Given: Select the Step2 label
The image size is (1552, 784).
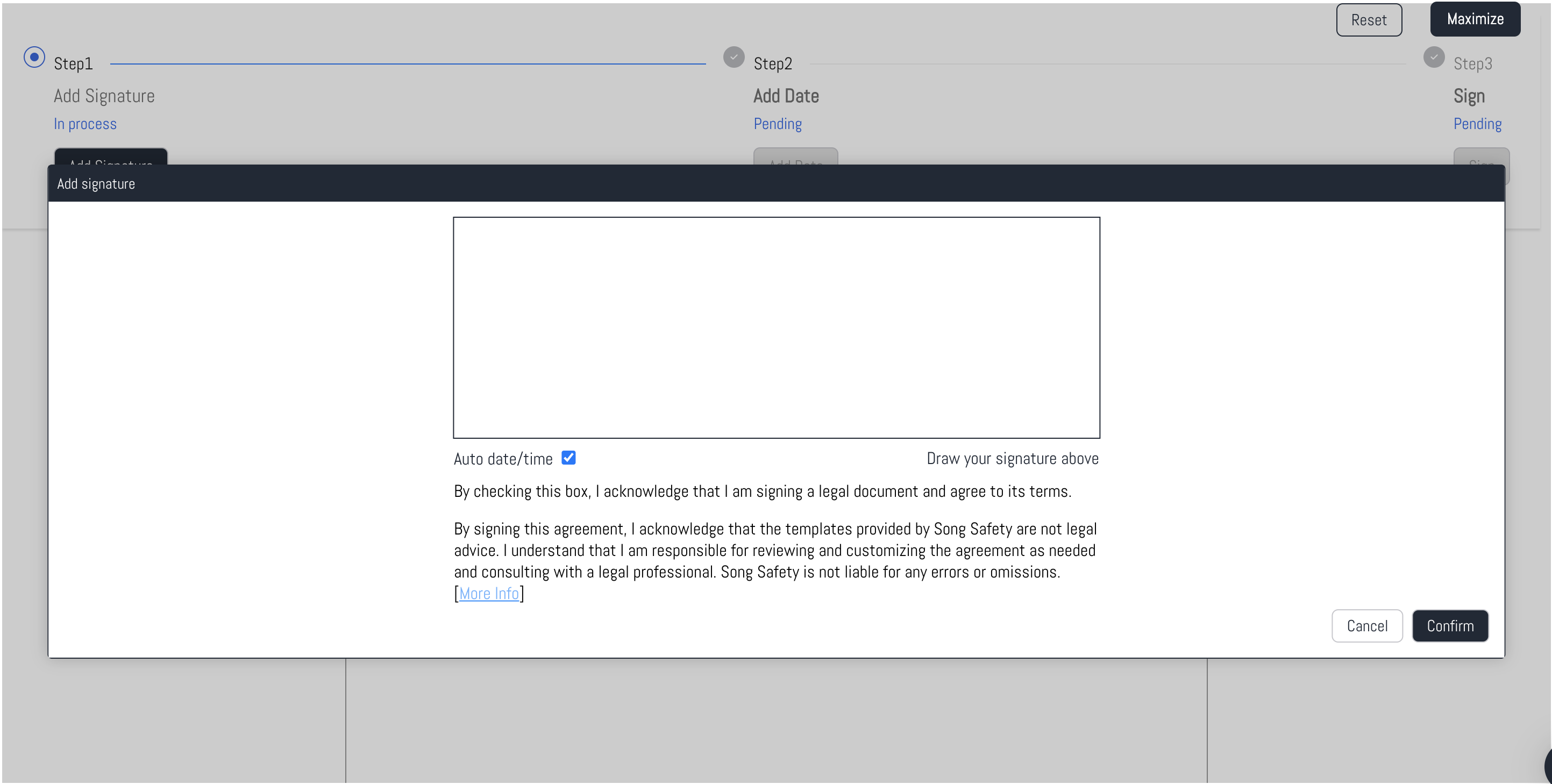Looking at the screenshot, I should (x=772, y=63).
